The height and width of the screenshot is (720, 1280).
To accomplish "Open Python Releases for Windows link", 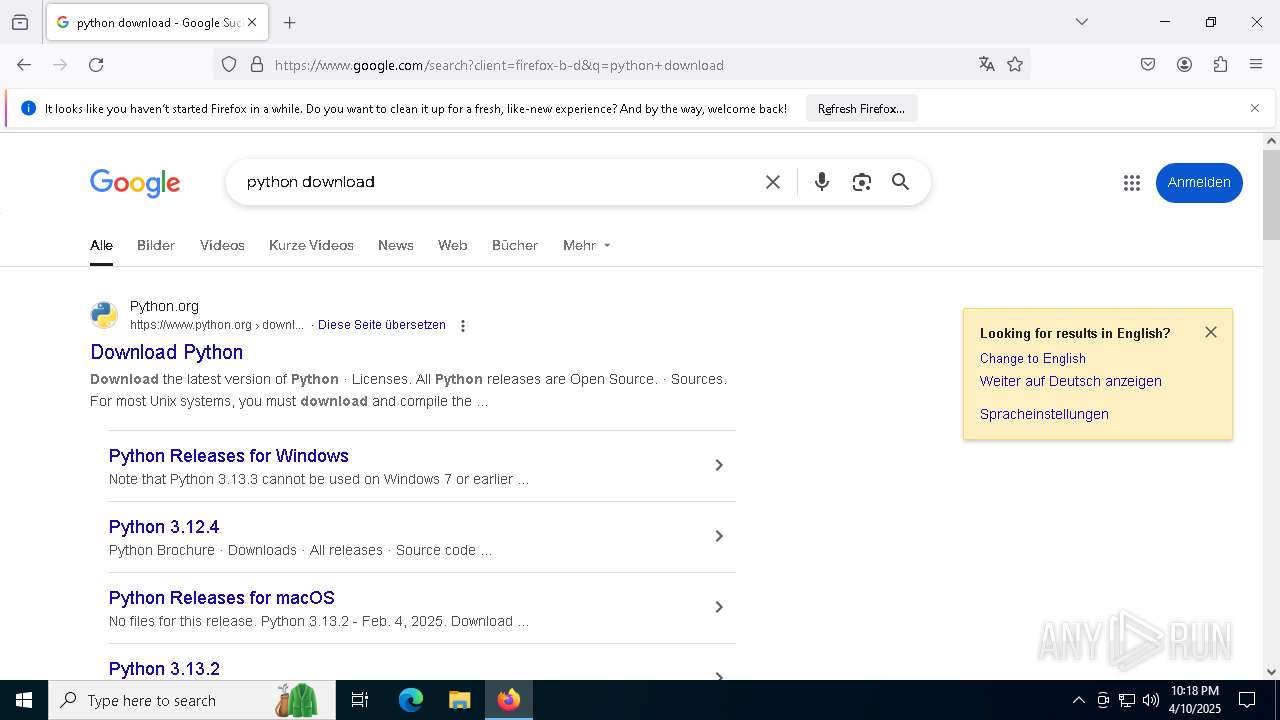I will pyautogui.click(x=229, y=456).
